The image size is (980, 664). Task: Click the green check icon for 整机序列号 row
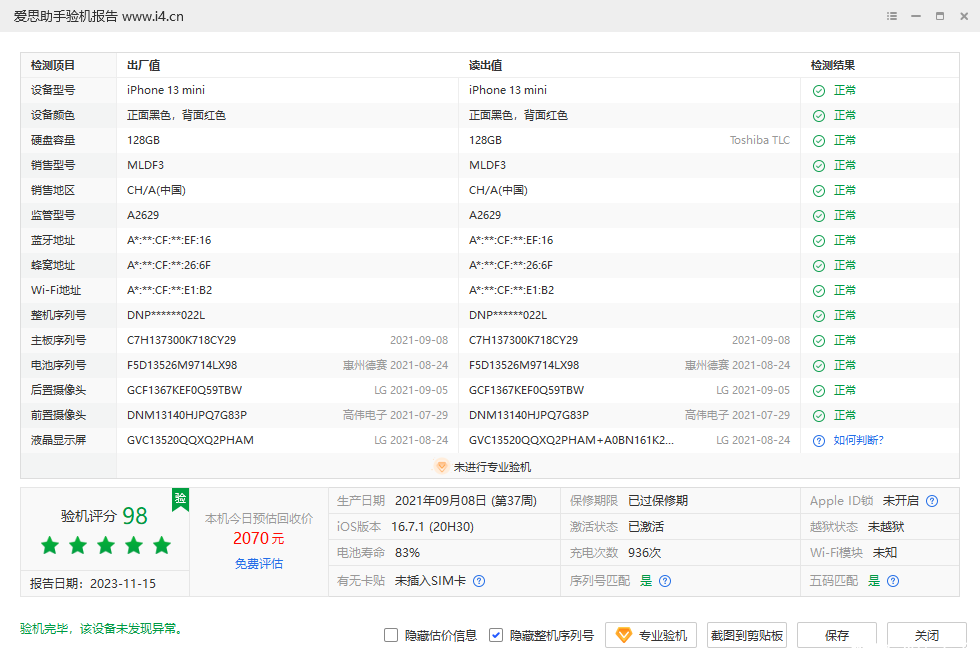click(819, 316)
